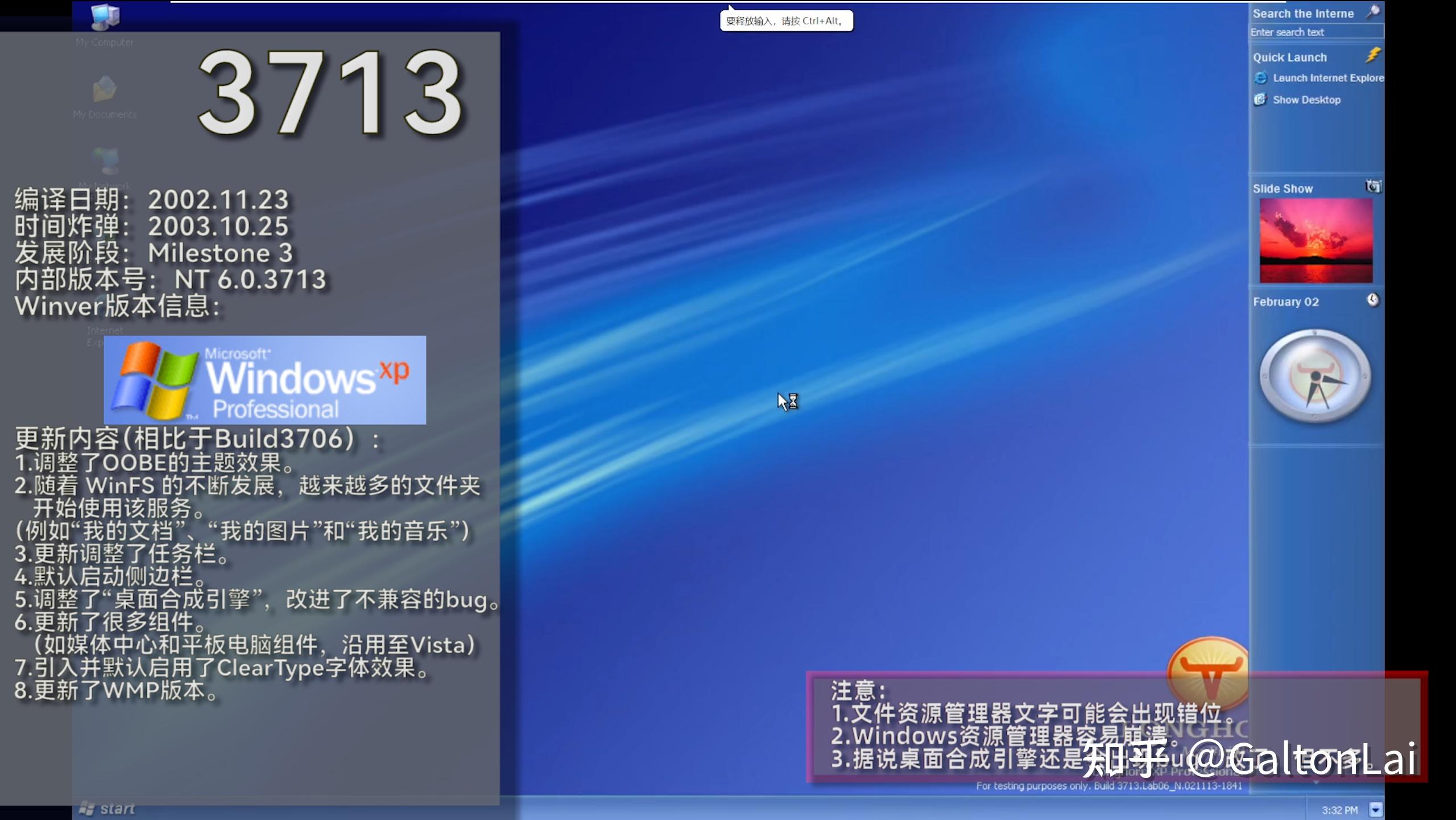Open the sunset Slide Show thumbnail

[1316, 240]
